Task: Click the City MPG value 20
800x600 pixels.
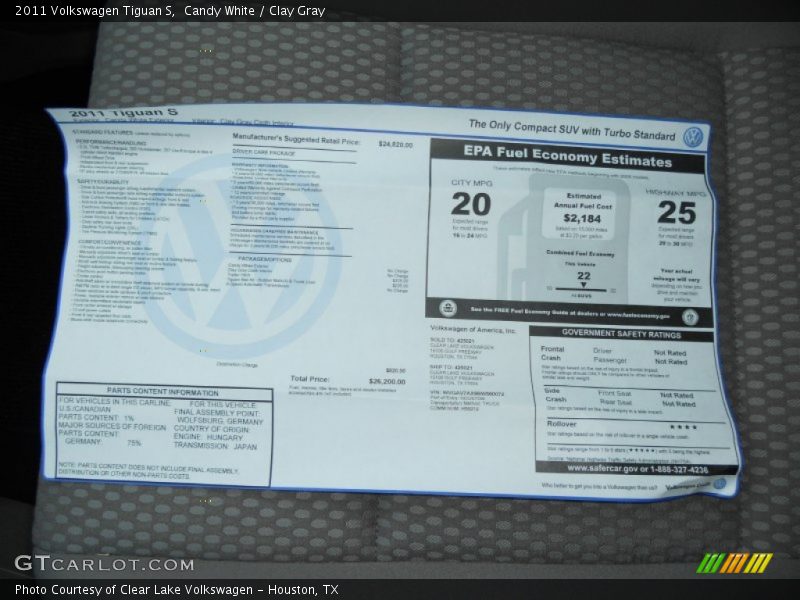Action: pyautogui.click(x=470, y=208)
